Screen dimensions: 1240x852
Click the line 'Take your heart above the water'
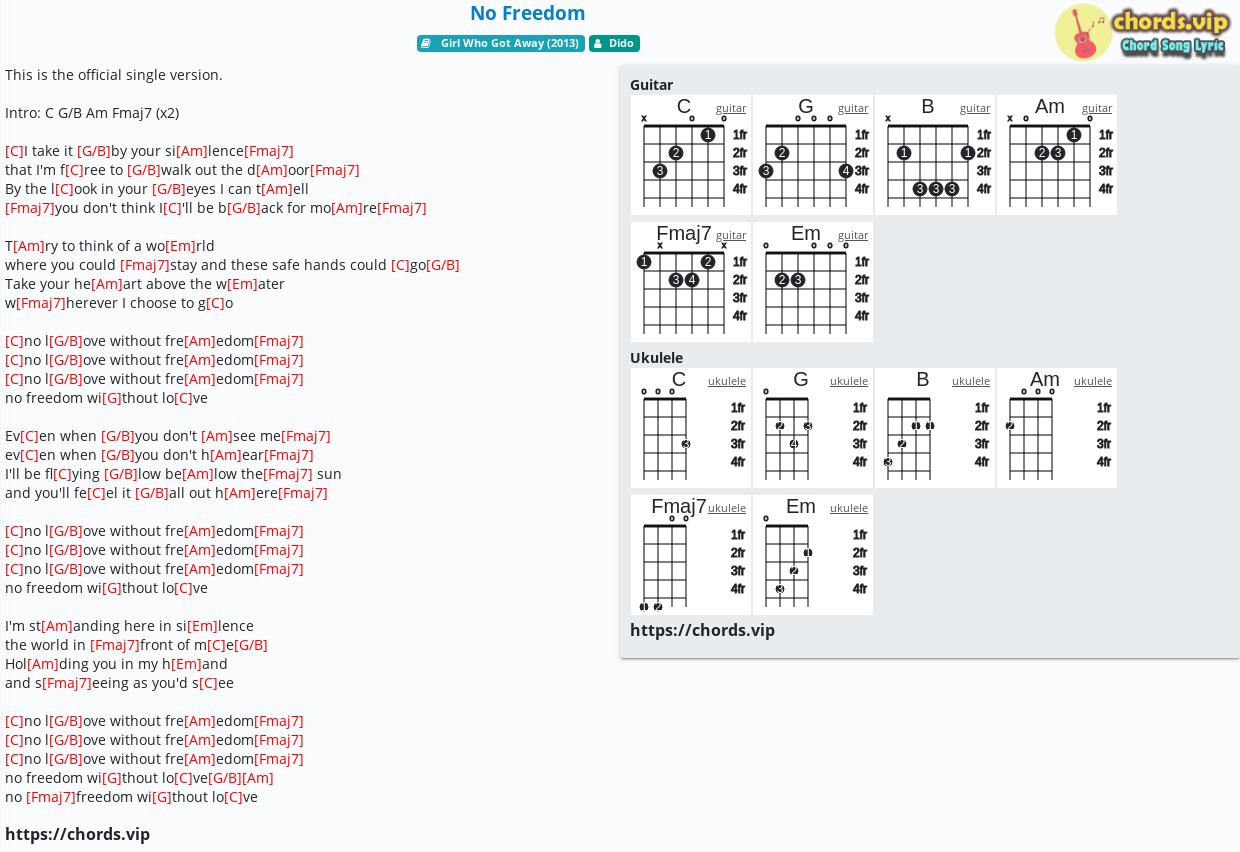[x=145, y=284]
